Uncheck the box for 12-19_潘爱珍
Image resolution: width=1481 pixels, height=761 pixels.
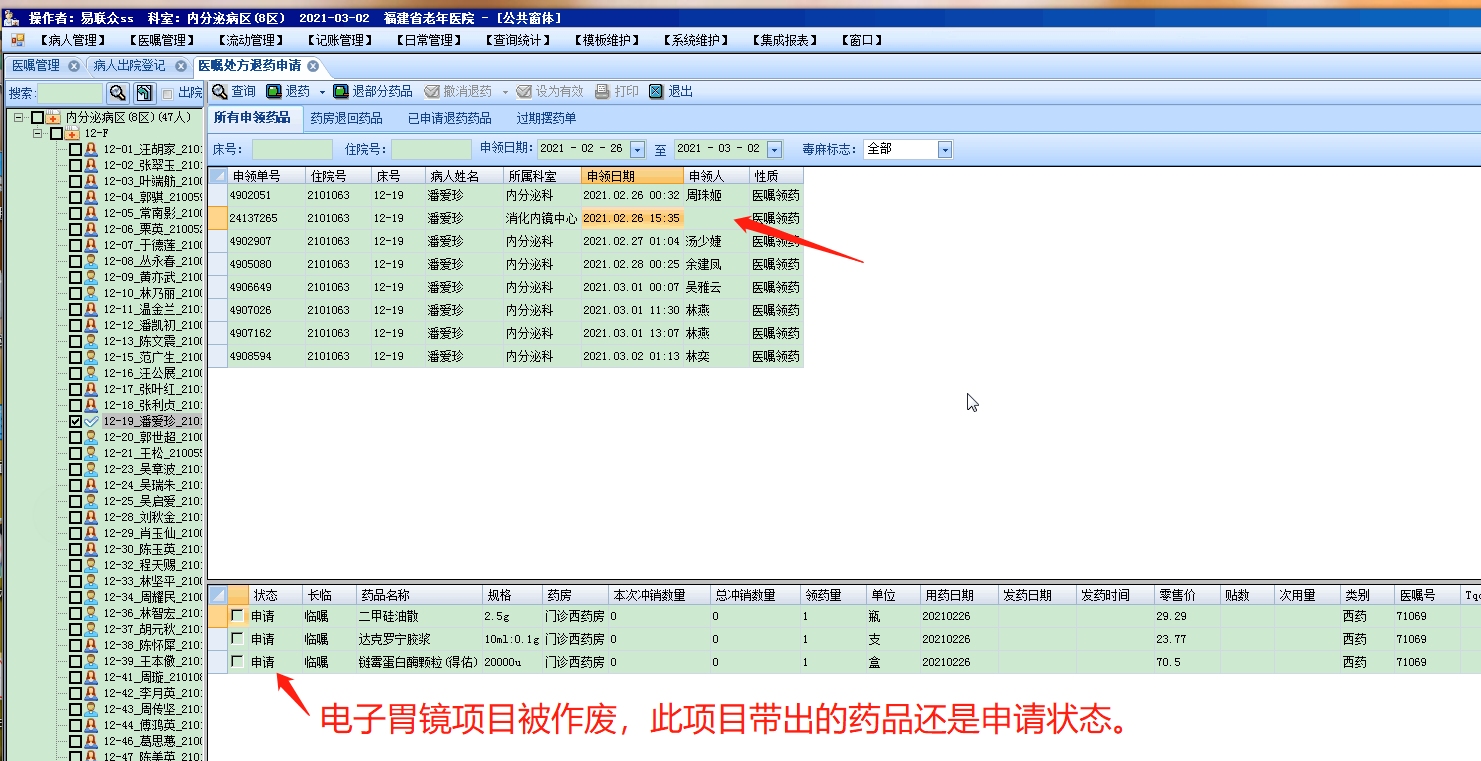[75, 421]
